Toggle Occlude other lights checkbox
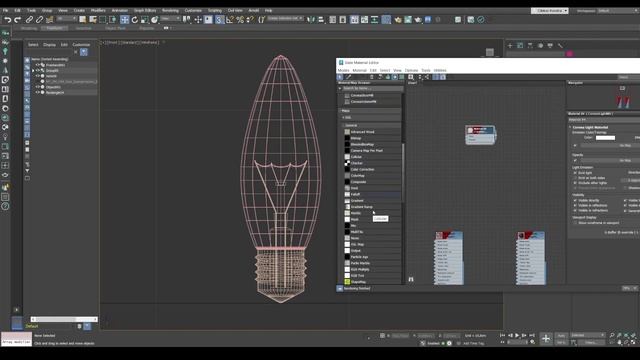The image size is (640, 360). 575,183
